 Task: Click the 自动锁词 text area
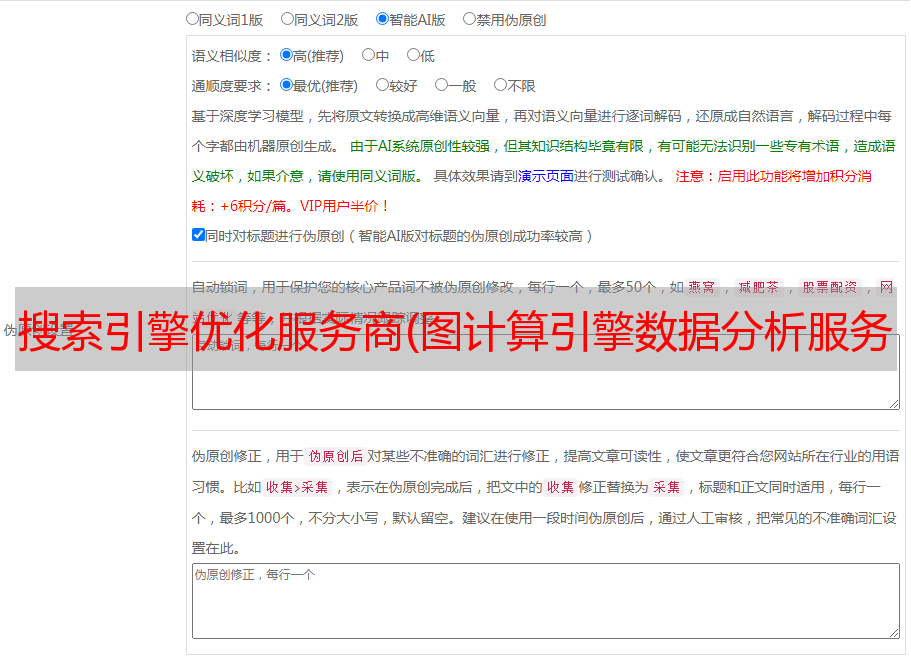546,372
